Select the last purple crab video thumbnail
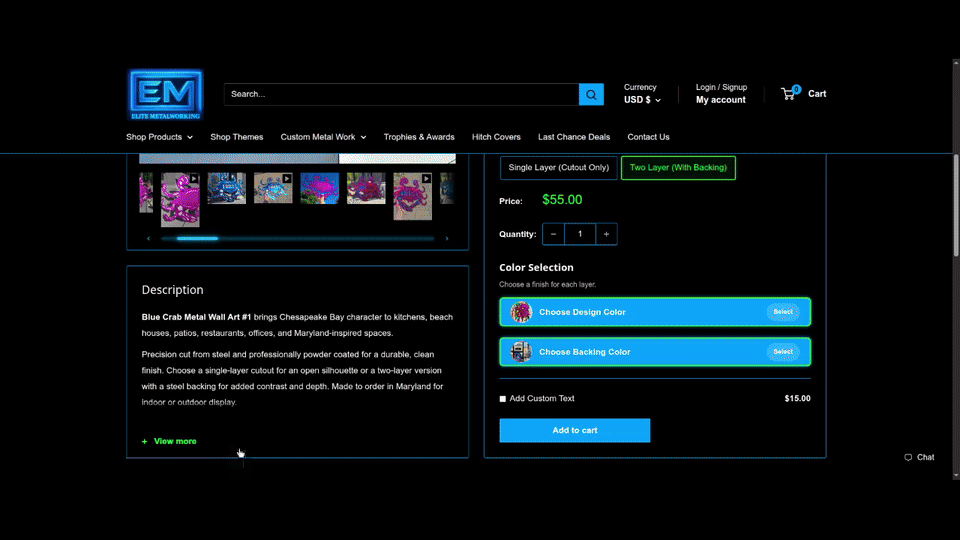 tap(413, 197)
